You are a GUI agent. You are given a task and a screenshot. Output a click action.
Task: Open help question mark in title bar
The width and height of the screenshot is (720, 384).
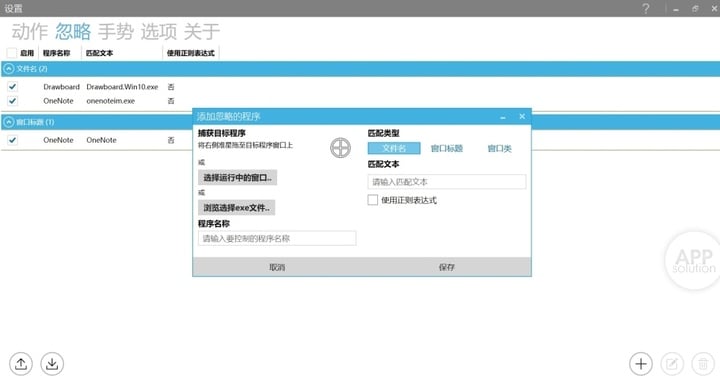click(646, 8)
